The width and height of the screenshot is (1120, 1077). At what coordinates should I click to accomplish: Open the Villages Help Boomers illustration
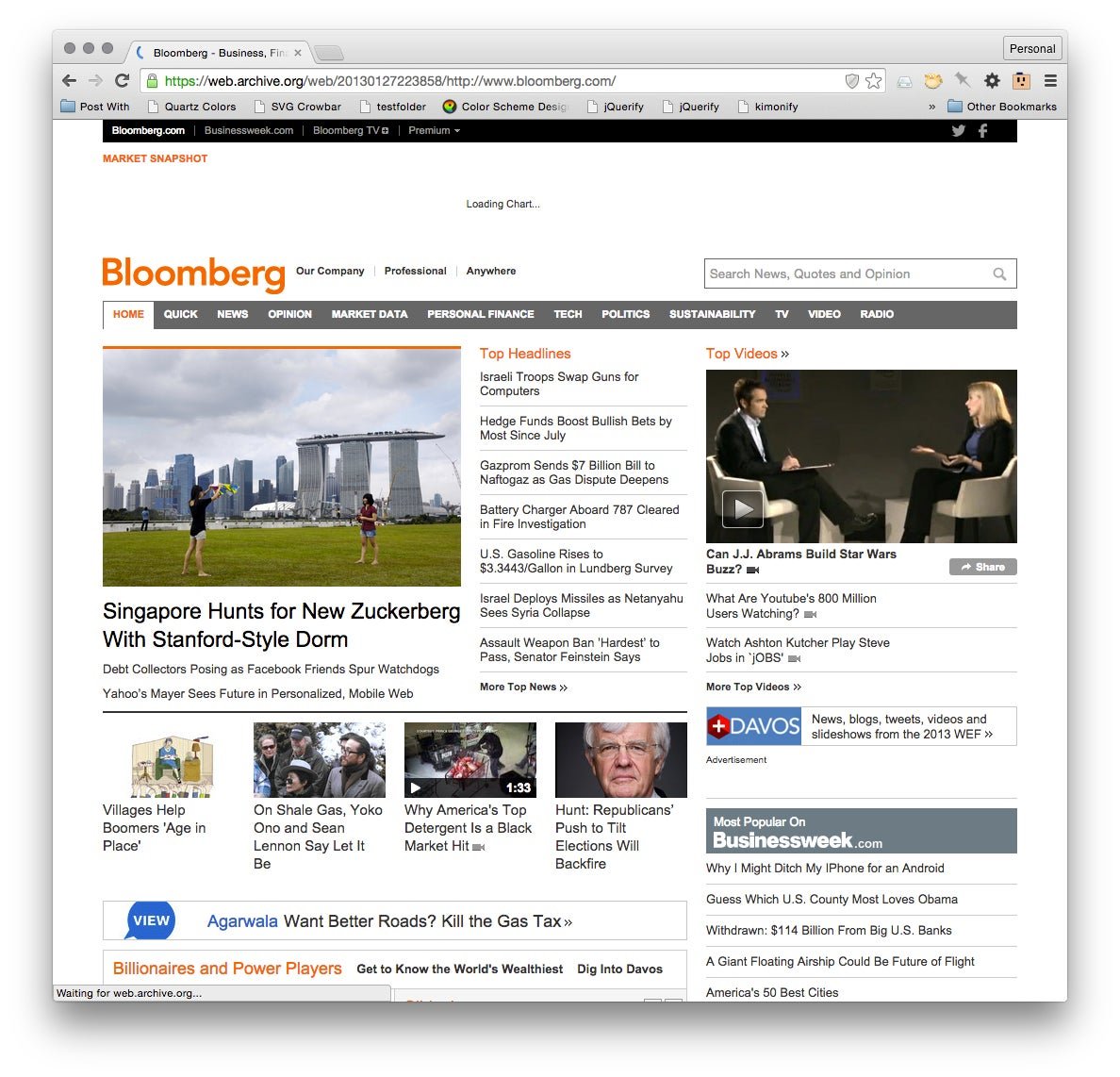(172, 766)
